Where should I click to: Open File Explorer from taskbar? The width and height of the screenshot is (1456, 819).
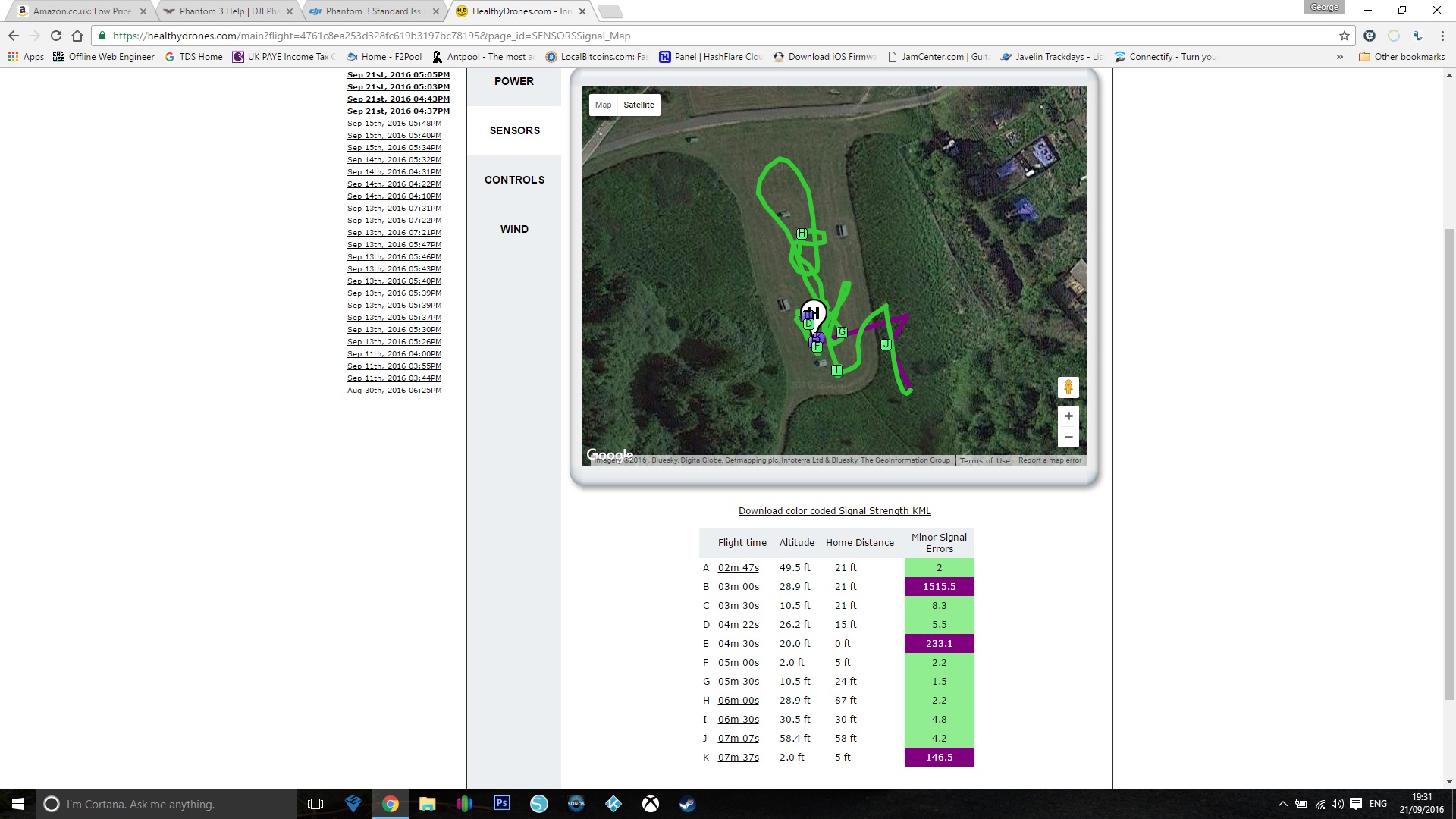point(427,804)
